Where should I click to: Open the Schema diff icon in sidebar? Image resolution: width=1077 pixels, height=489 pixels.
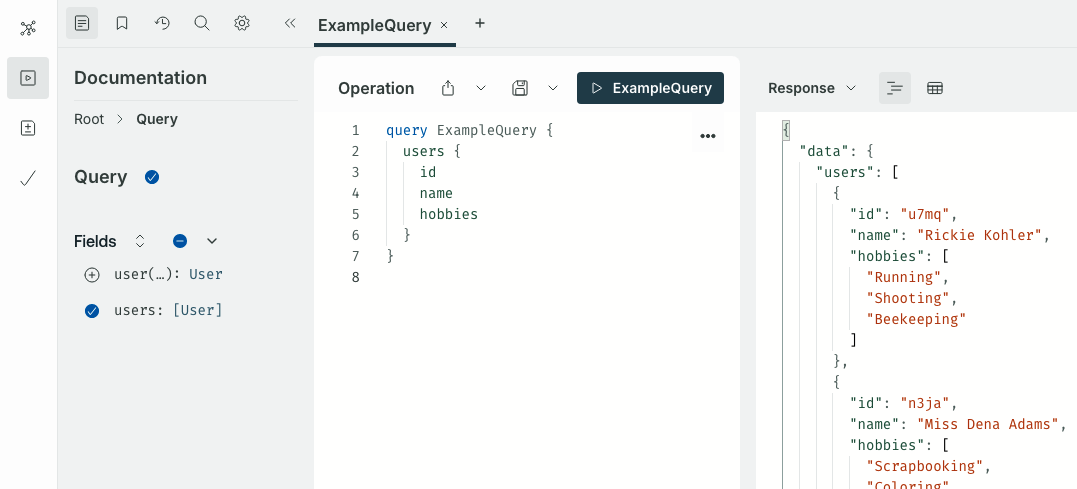(x=27, y=128)
